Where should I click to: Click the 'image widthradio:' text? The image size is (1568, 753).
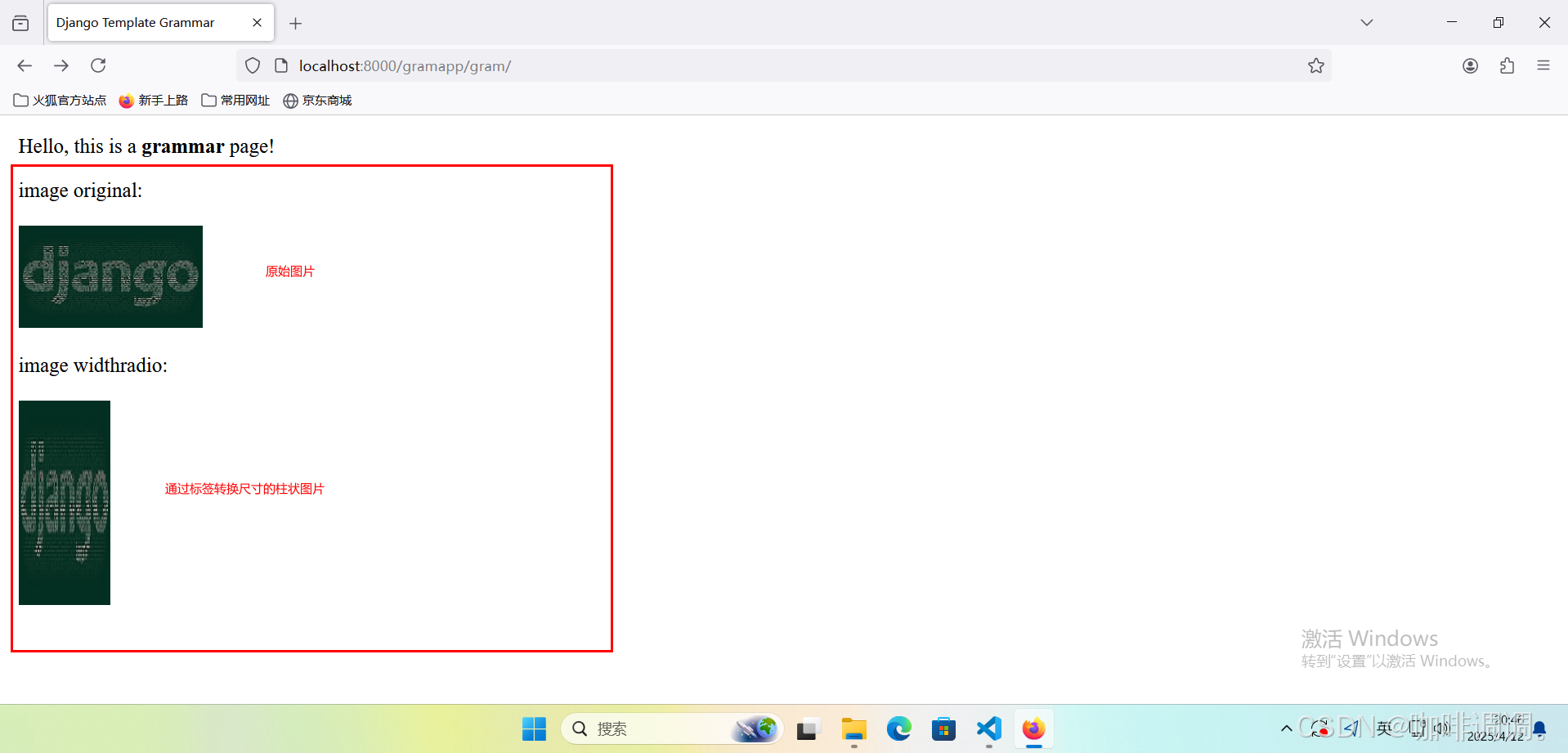pos(93,365)
